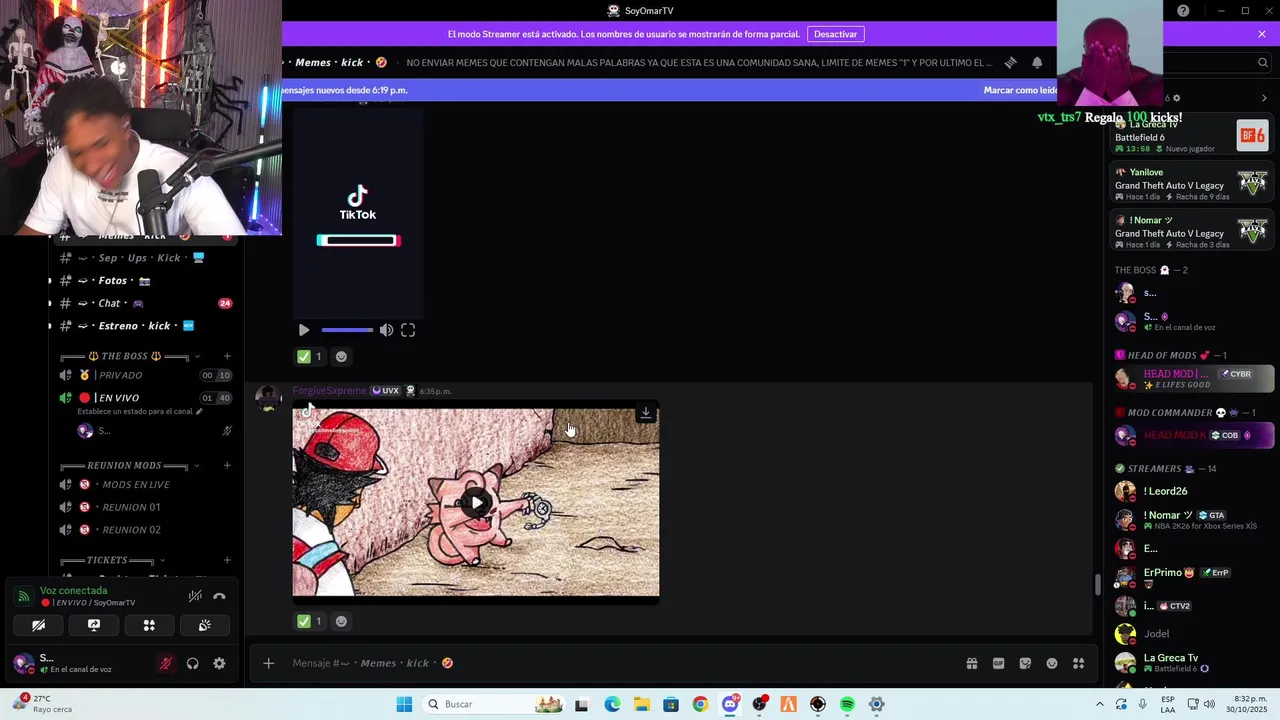Add a reaction under the cartoon video
The height and width of the screenshot is (720, 1280).
[x=341, y=621]
